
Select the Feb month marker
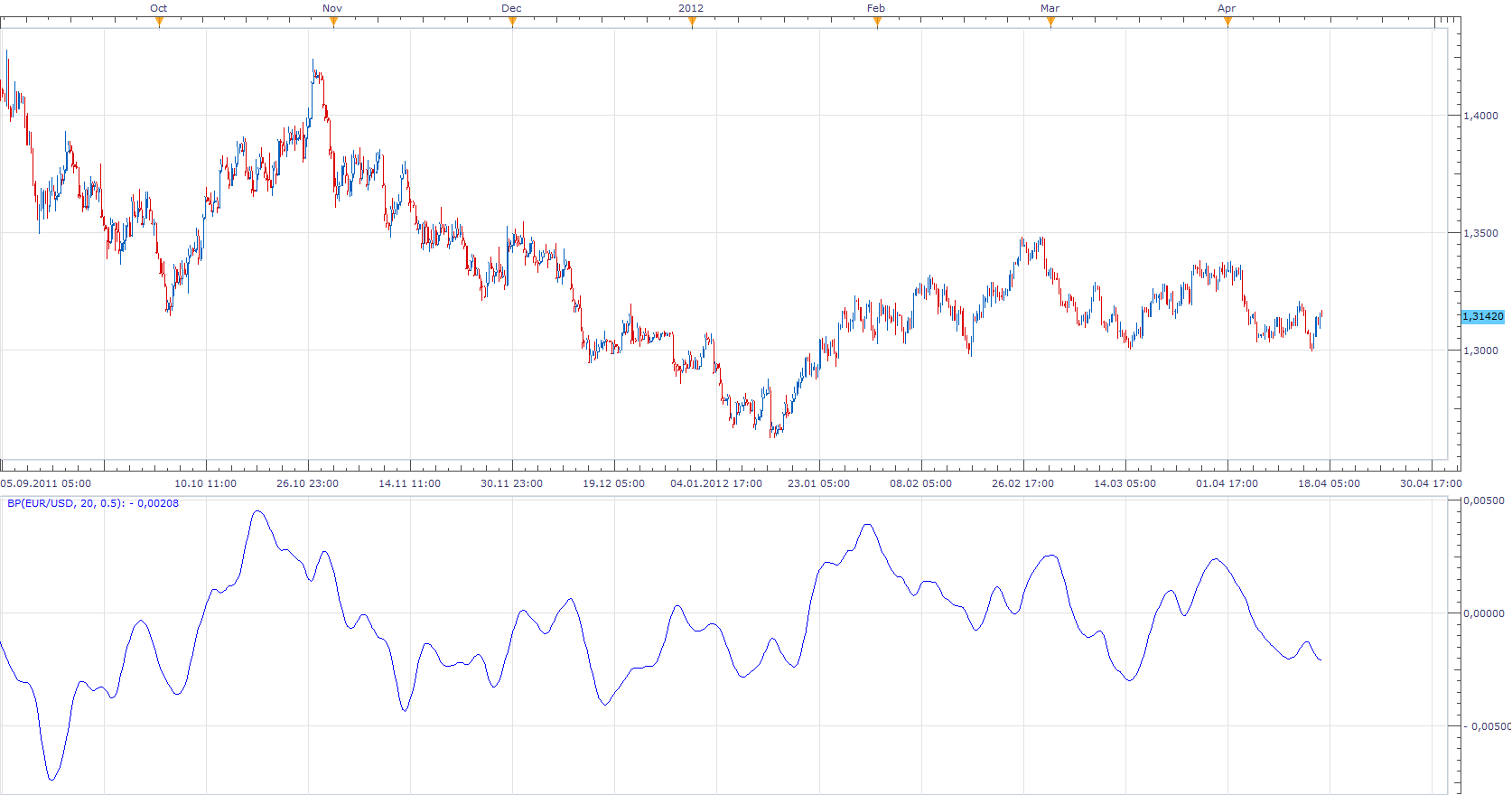(877, 23)
